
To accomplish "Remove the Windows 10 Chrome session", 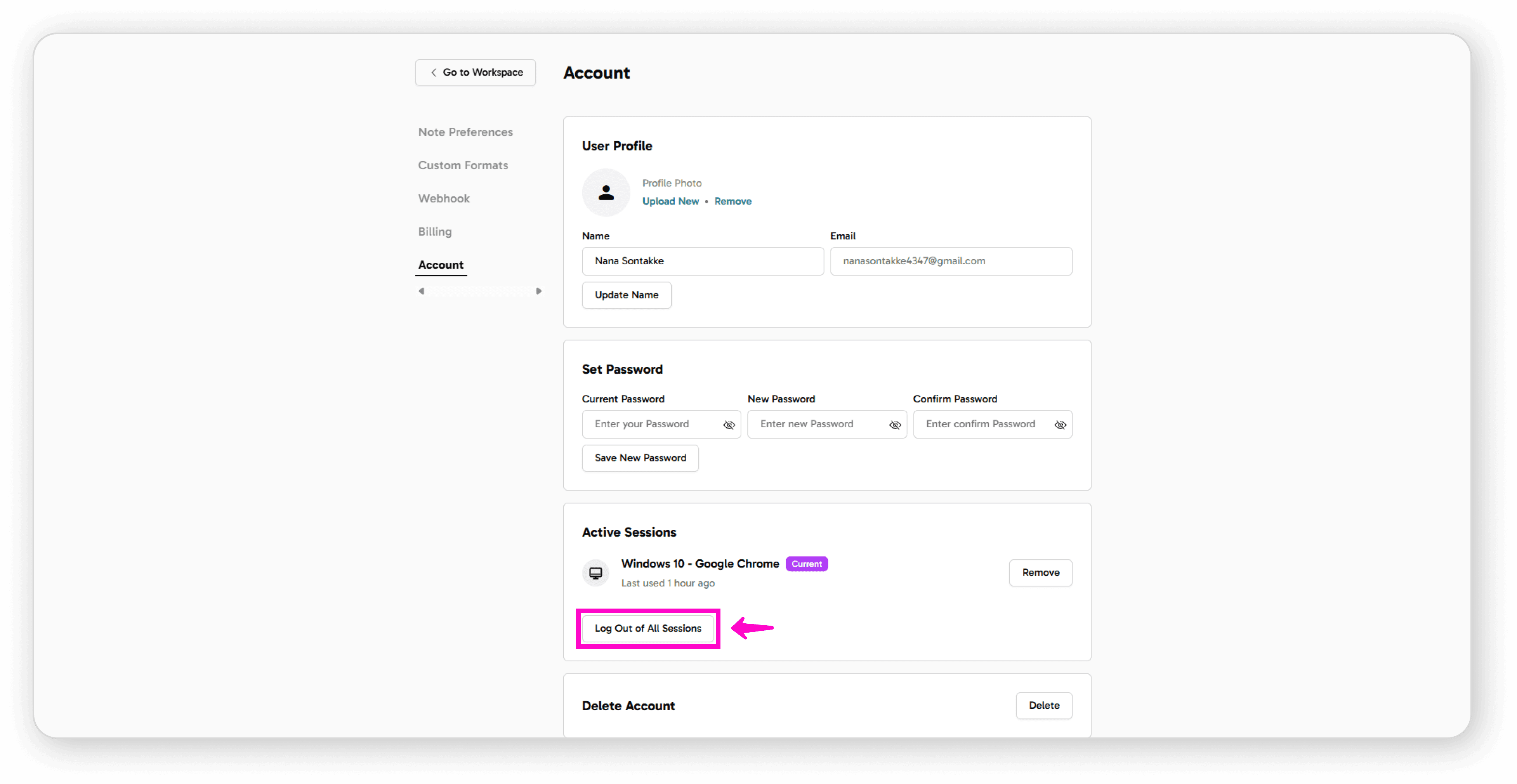I will [x=1040, y=573].
